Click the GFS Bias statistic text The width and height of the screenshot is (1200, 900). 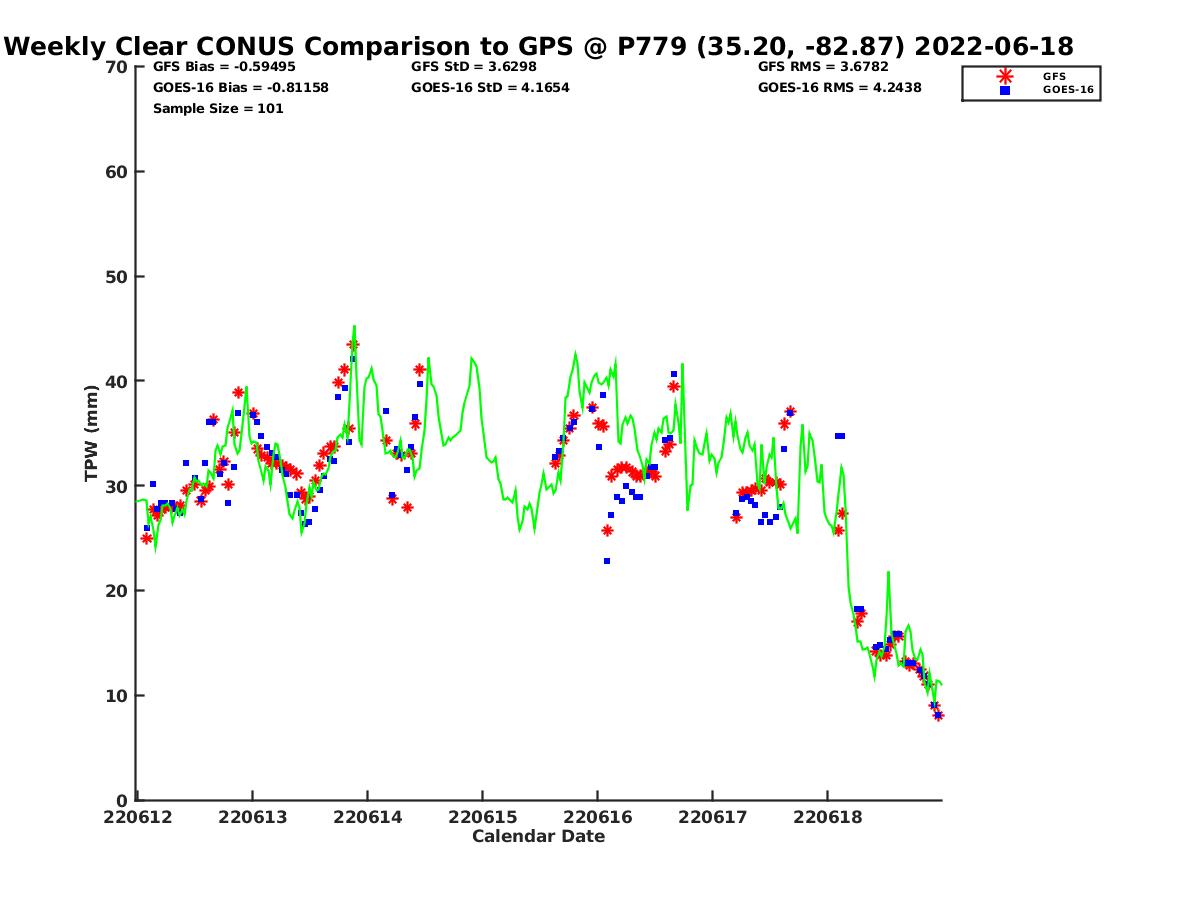tap(224, 67)
